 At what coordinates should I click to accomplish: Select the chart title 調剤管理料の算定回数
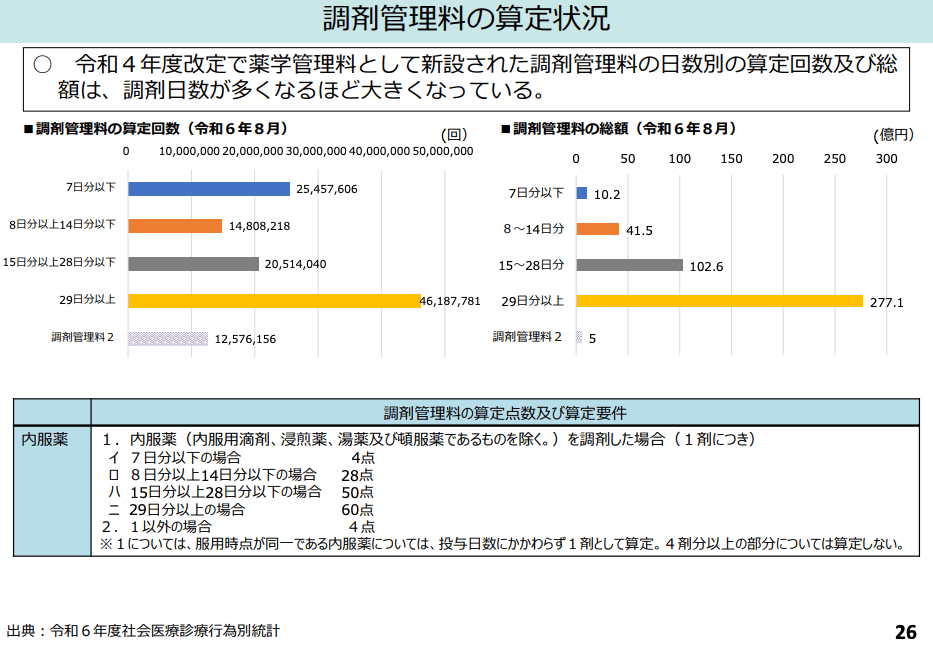(155, 128)
